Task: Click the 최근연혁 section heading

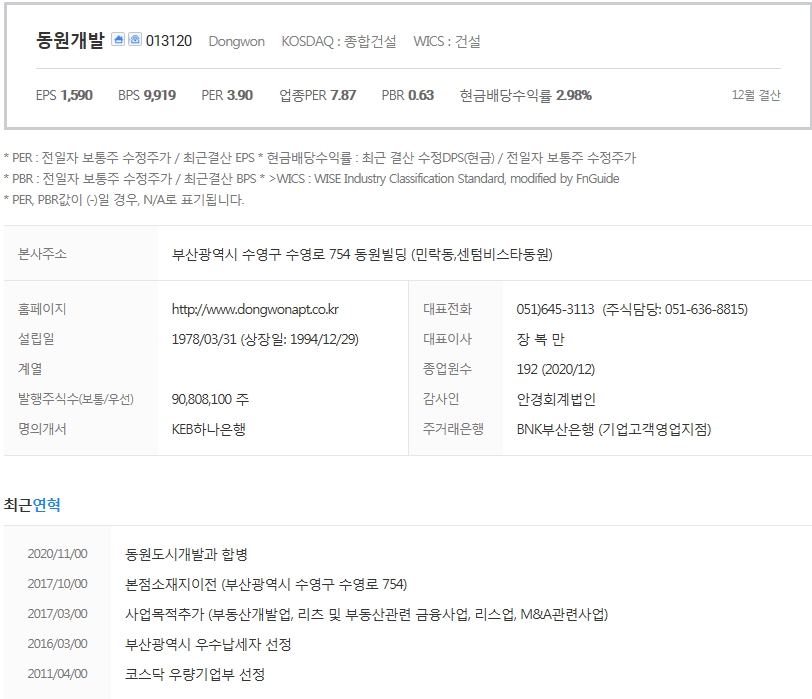Action: (32, 505)
